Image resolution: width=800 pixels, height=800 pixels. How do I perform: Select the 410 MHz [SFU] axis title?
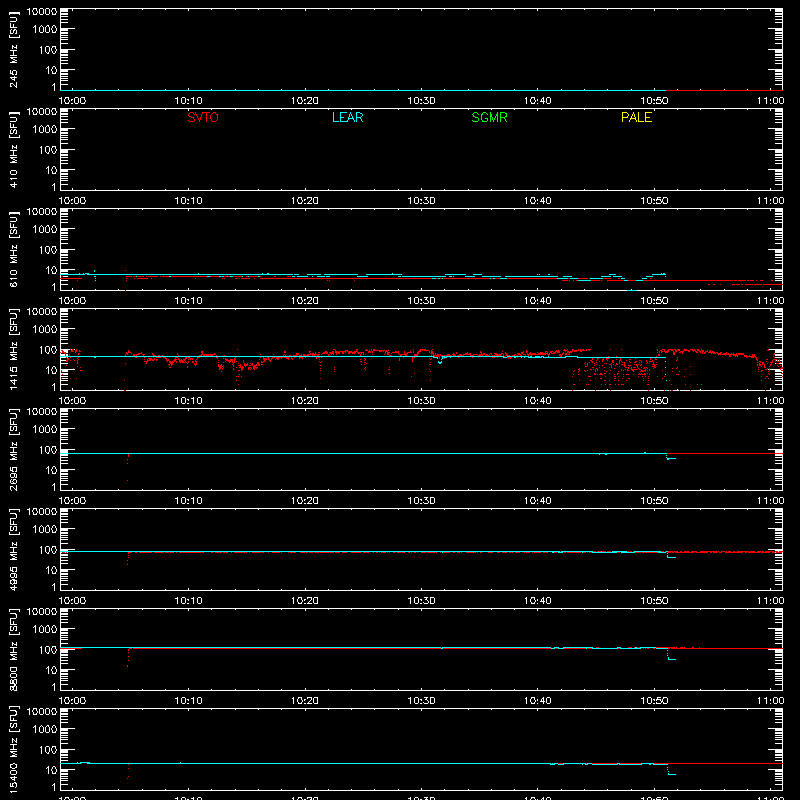tap(13, 149)
